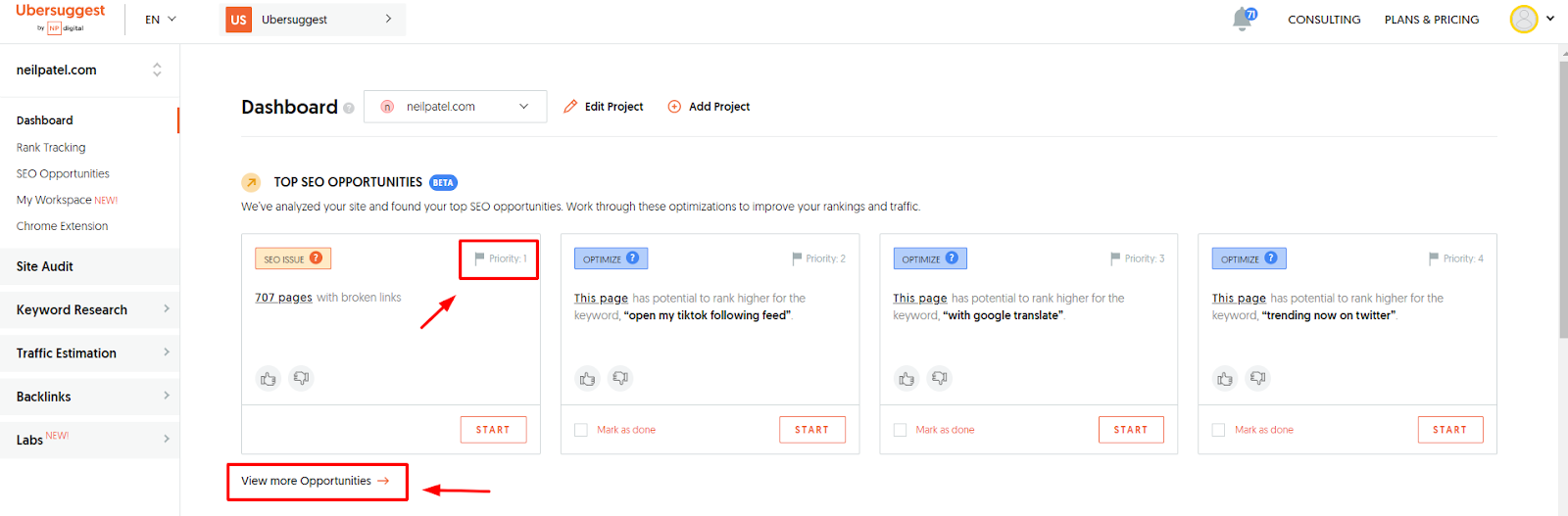Thumbs down the trending on twitter card
The width and height of the screenshot is (1568, 516).
(1258, 378)
